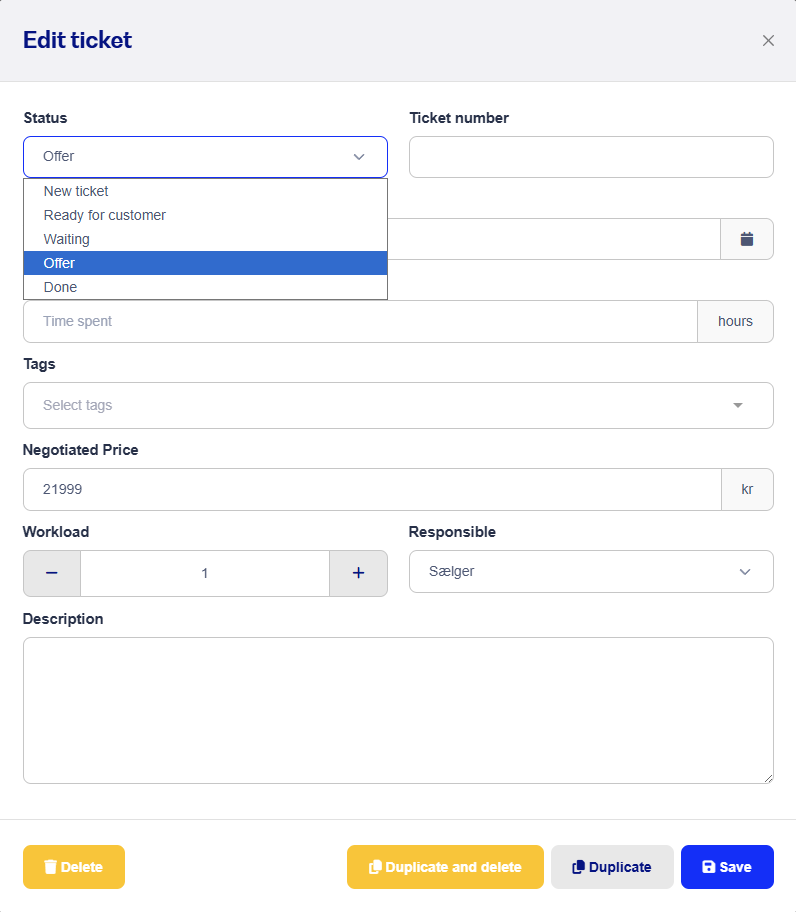Image resolution: width=796 pixels, height=912 pixels.
Task: Open the calendar date picker icon
Action: [747, 239]
